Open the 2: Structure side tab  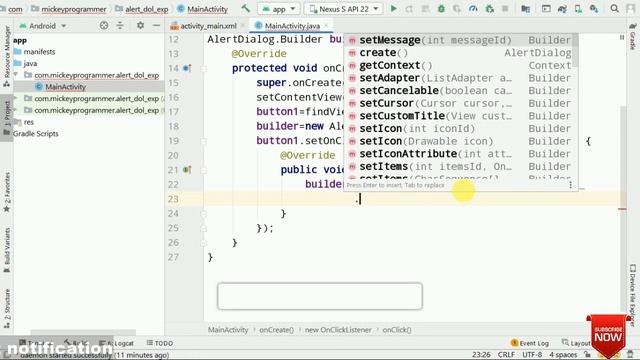7,309
